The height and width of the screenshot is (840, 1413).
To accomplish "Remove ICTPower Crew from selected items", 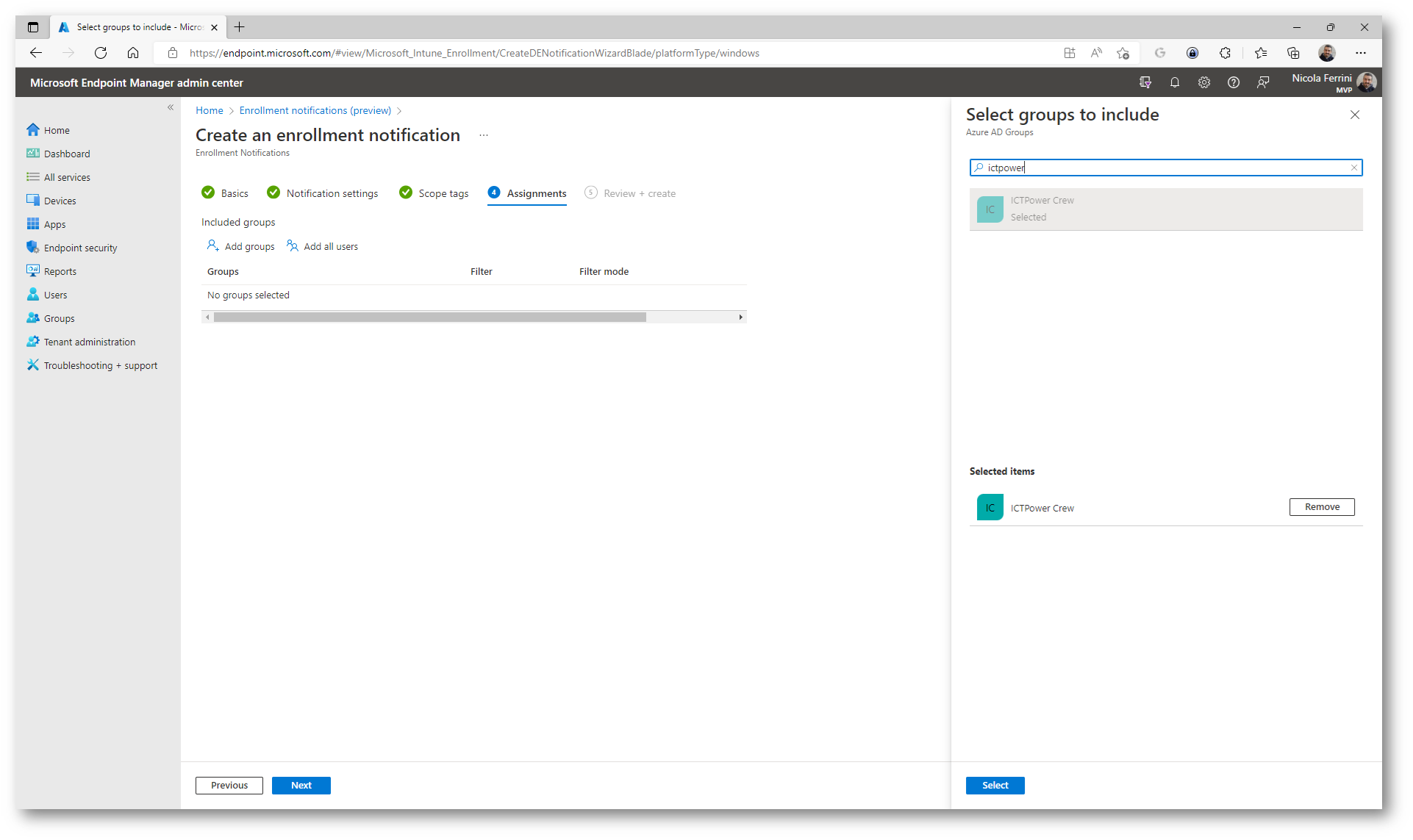I will [x=1321, y=507].
